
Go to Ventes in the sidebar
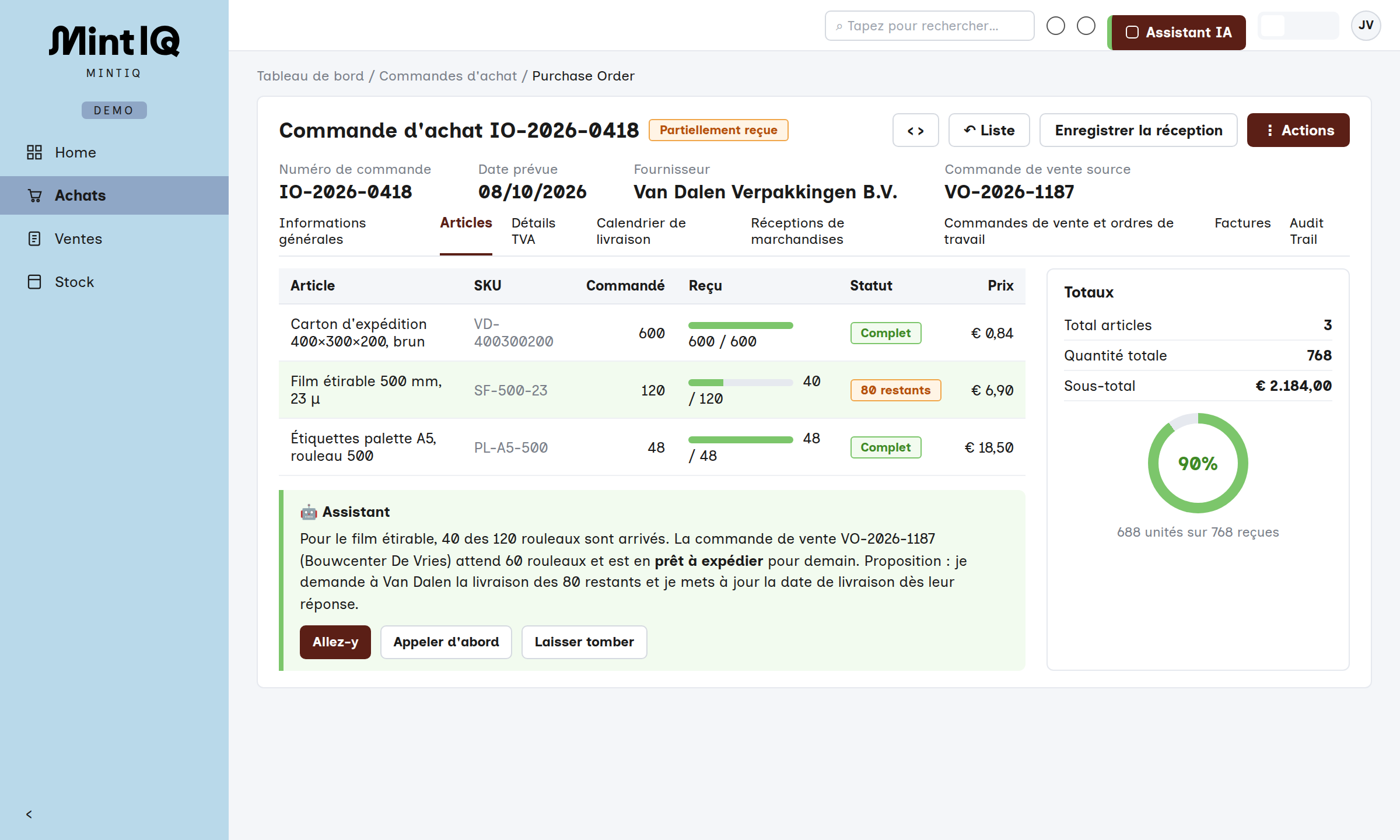coord(114,239)
